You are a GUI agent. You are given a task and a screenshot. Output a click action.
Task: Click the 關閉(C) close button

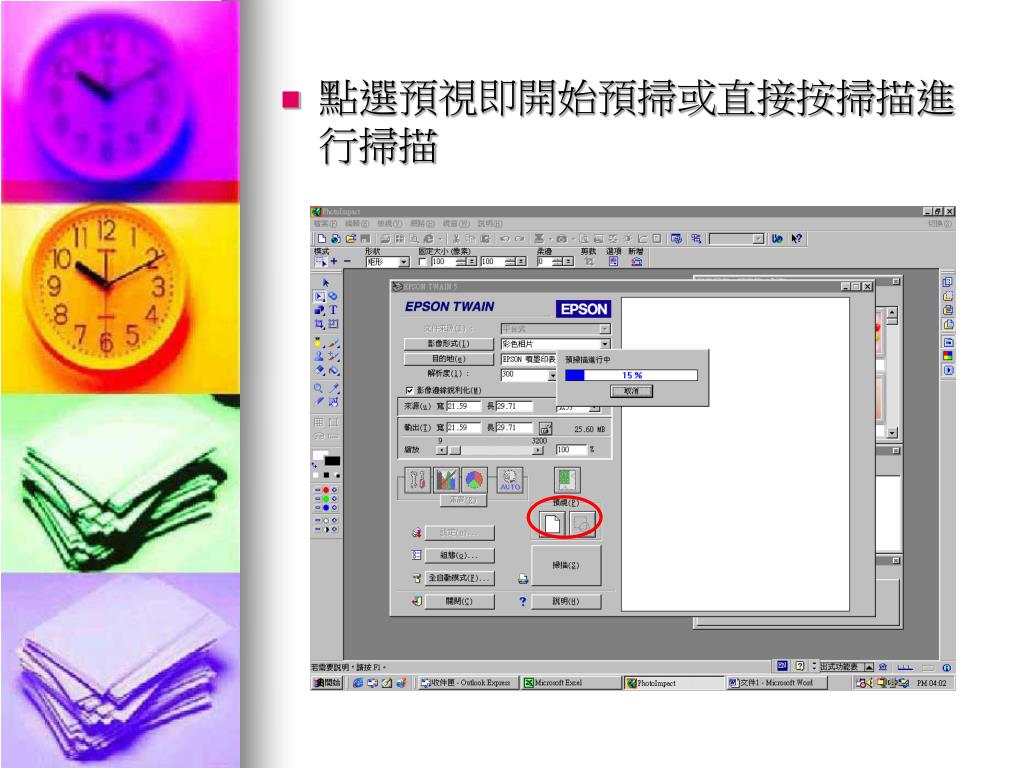pyautogui.click(x=459, y=601)
